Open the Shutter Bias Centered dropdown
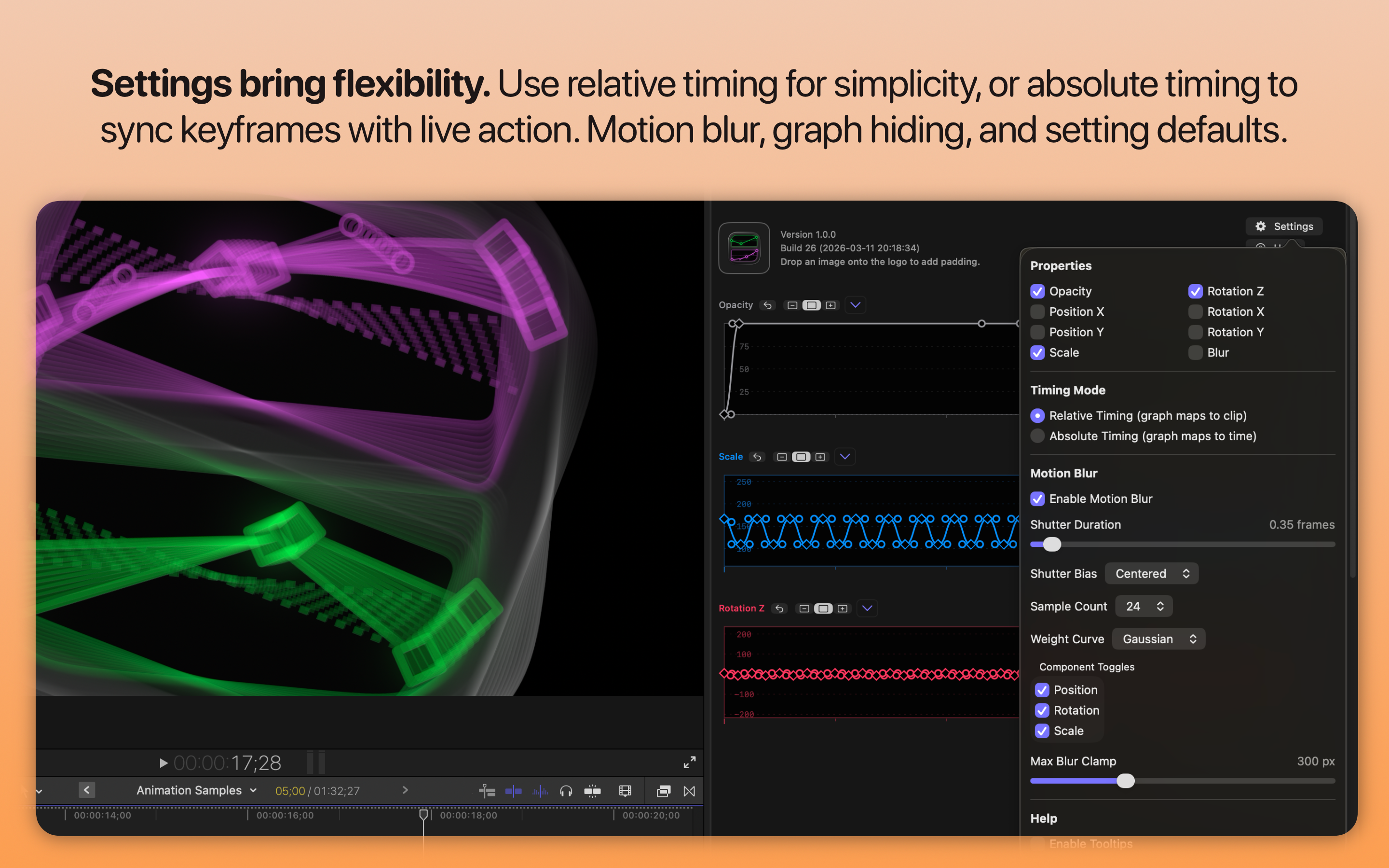 click(1151, 573)
